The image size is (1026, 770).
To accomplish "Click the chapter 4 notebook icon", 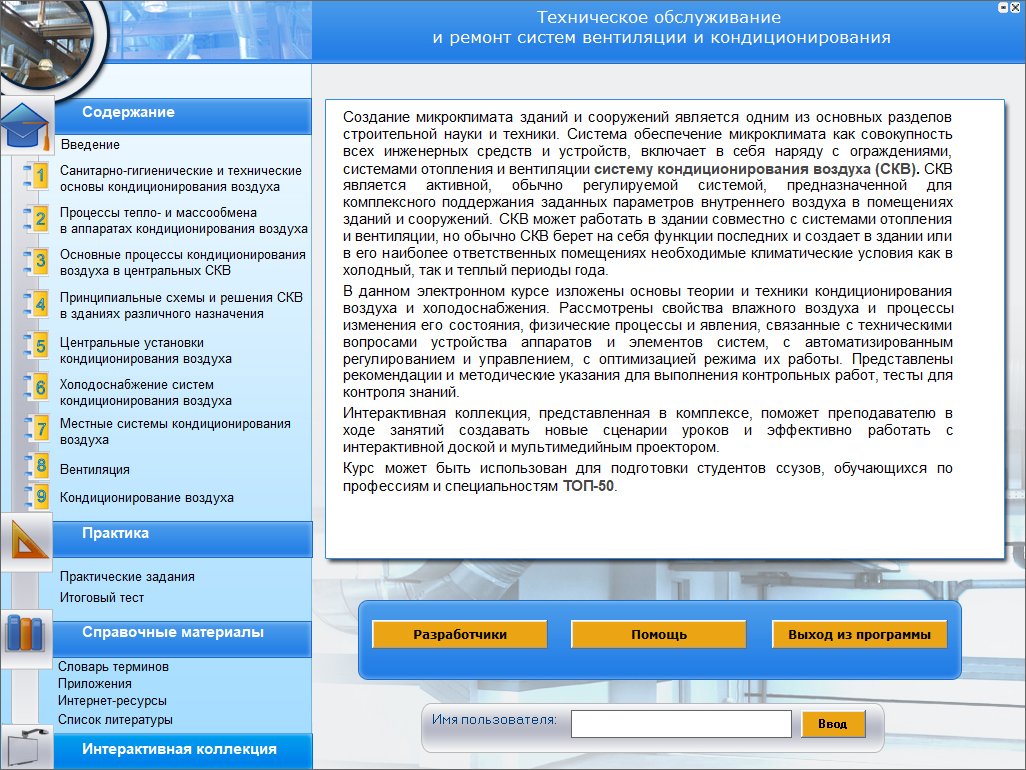I will point(38,305).
